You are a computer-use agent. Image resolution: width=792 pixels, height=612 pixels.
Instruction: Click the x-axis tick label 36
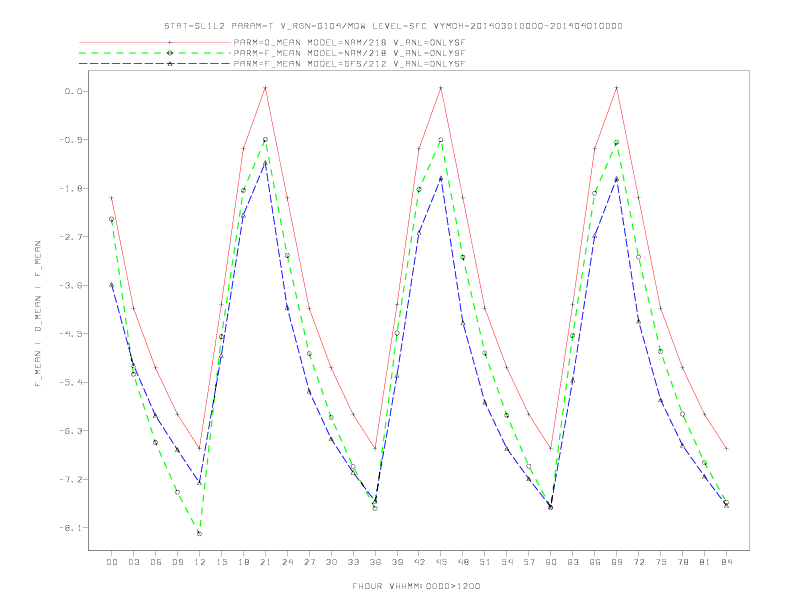point(375,562)
